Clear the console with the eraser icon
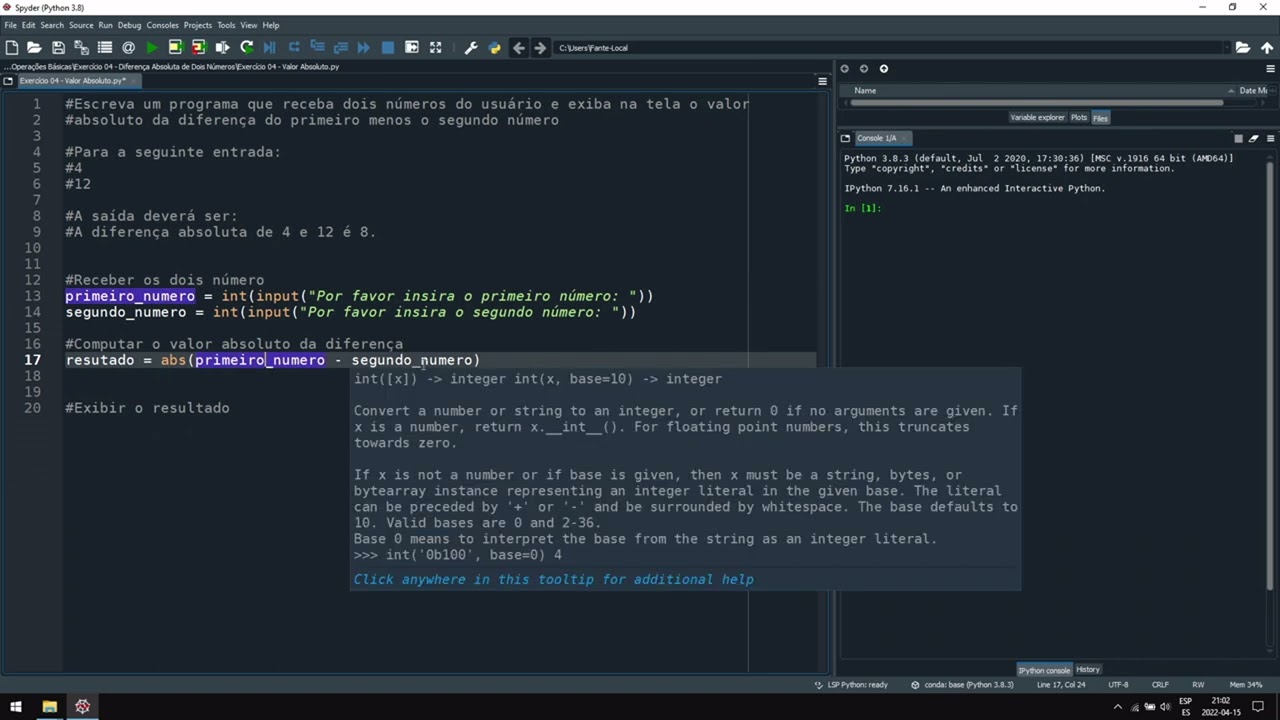Screen dimensions: 1280x720 (x=1253, y=138)
